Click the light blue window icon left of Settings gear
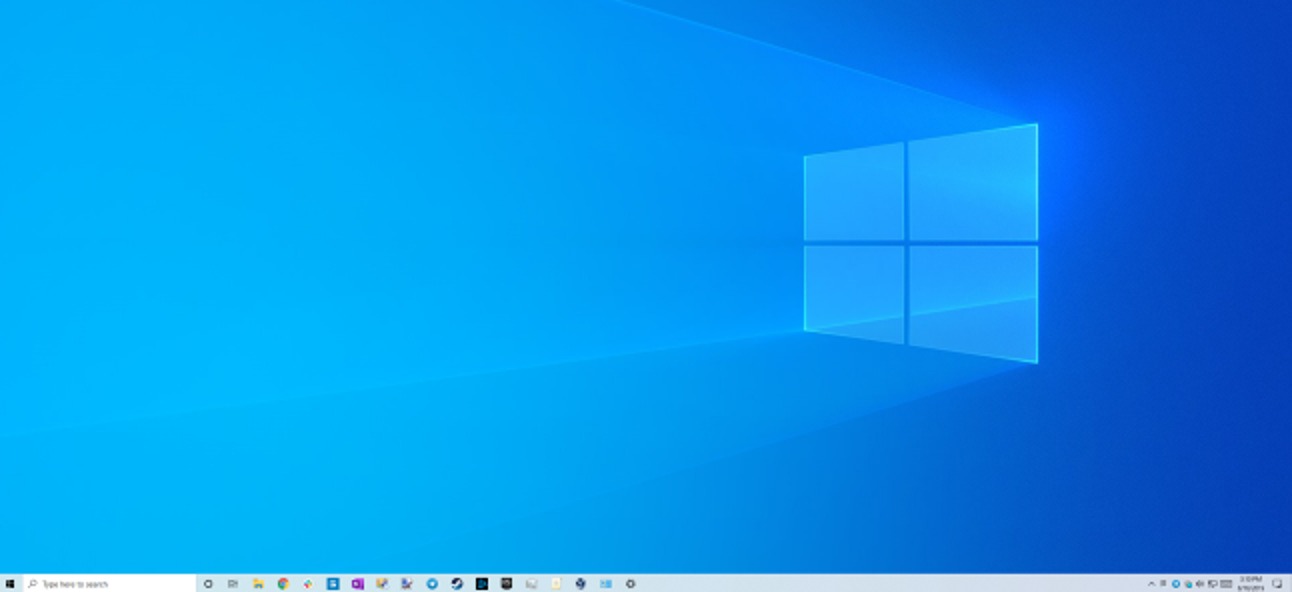The height and width of the screenshot is (592, 1292). (x=606, y=584)
